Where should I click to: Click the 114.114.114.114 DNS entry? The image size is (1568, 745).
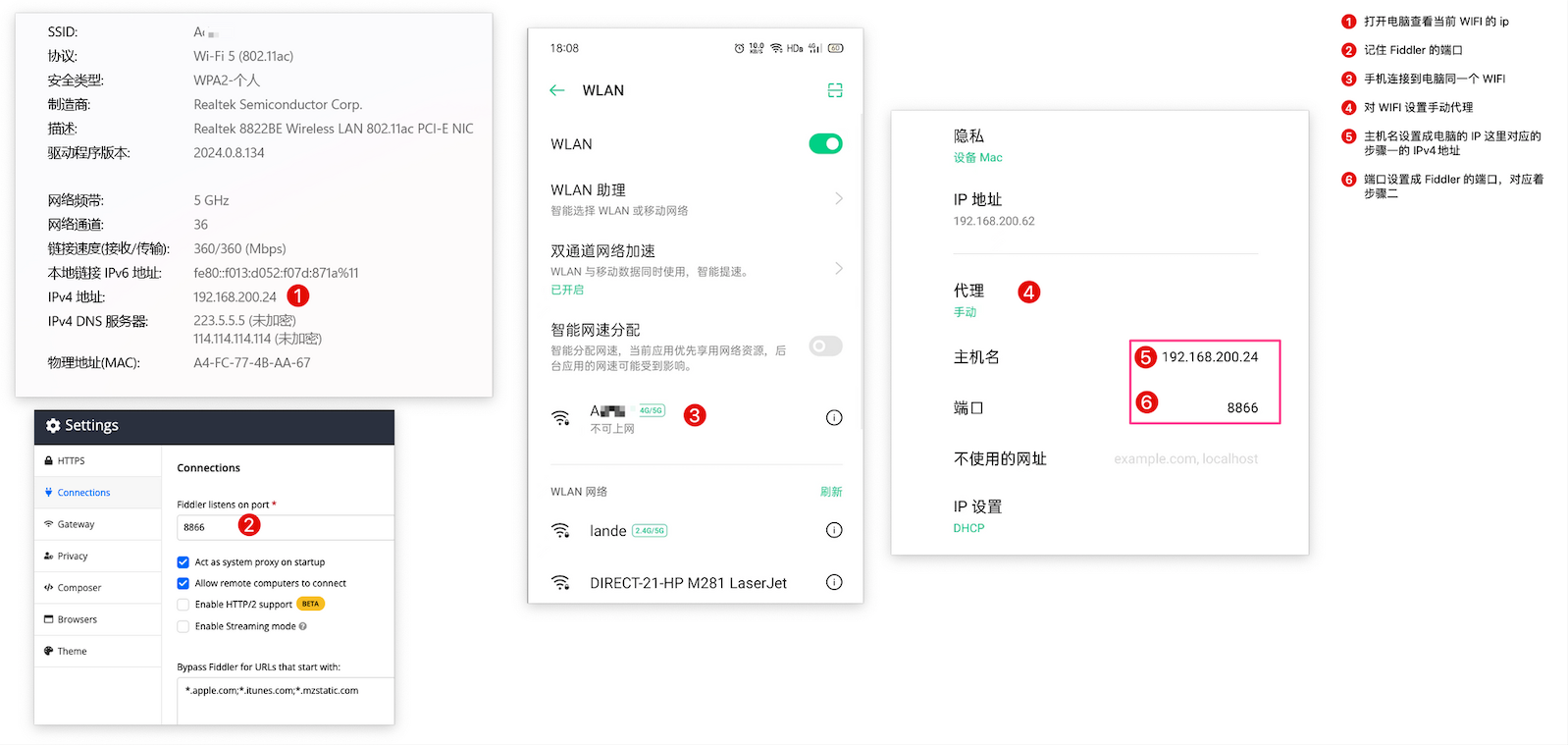point(257,339)
